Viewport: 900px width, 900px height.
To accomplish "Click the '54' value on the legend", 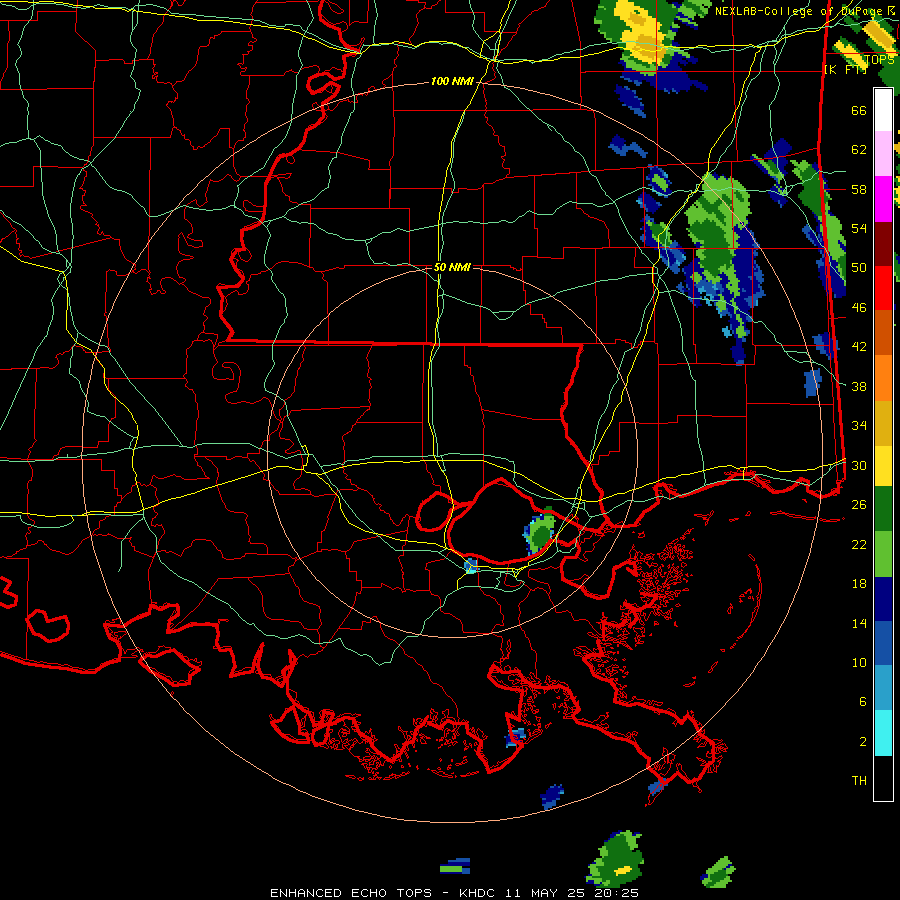I will (859, 228).
